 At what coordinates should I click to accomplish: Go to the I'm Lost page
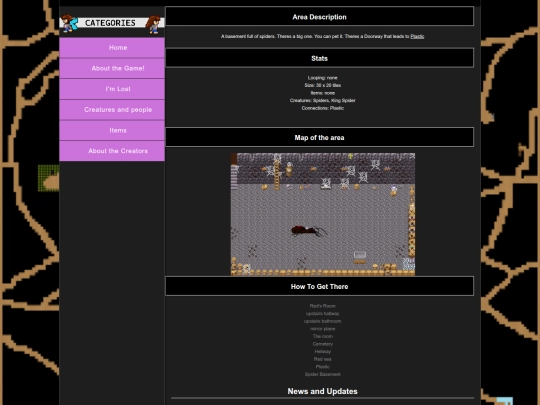(x=112, y=89)
